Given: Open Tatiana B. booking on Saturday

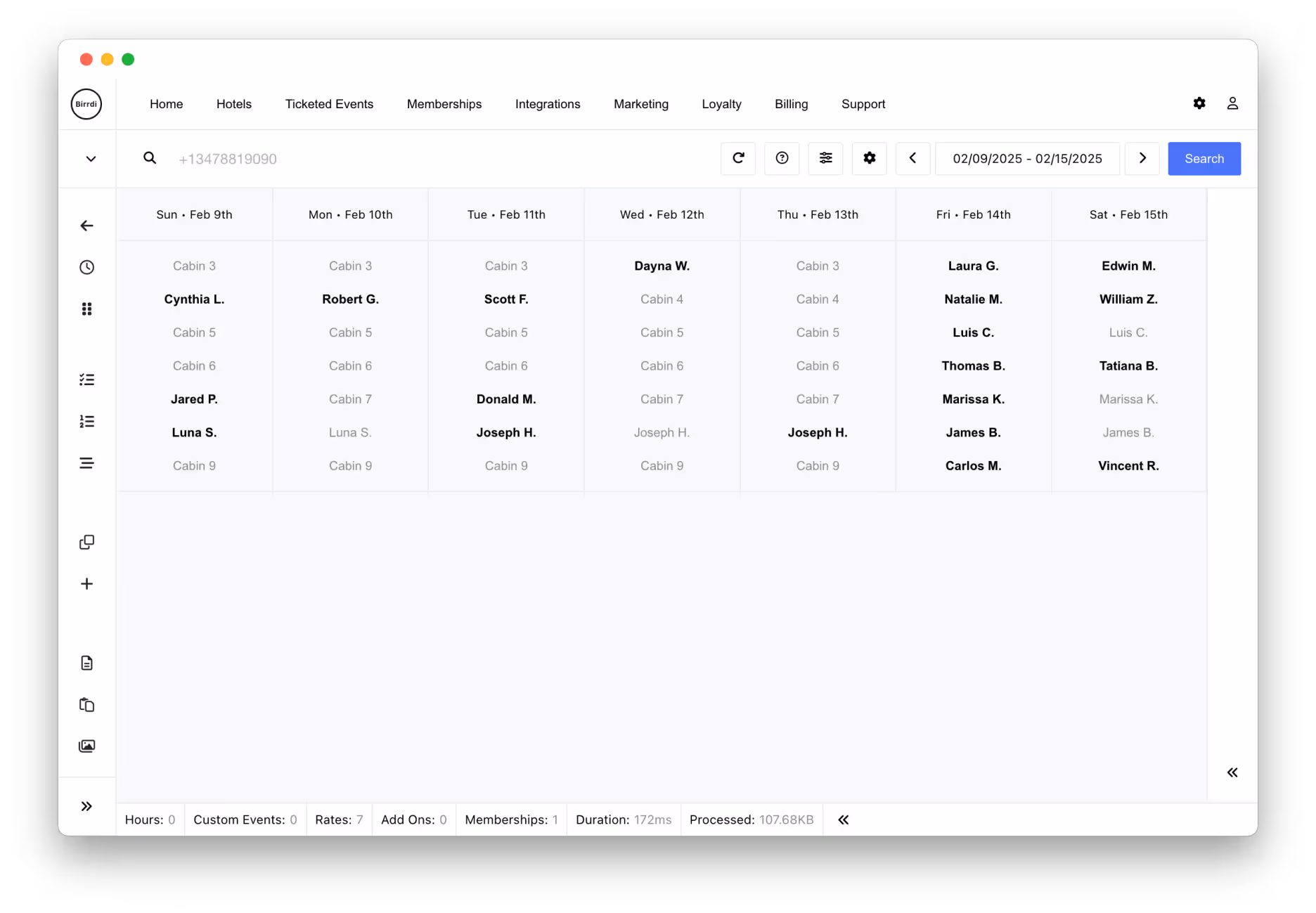Looking at the screenshot, I should pos(1128,365).
